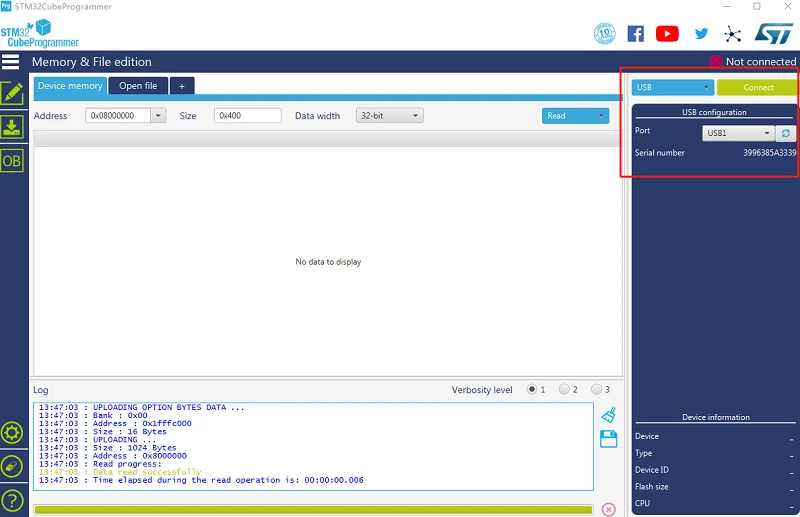The height and width of the screenshot is (517, 800).
Task: Select verbosity level 2
Action: pyautogui.click(x=564, y=389)
